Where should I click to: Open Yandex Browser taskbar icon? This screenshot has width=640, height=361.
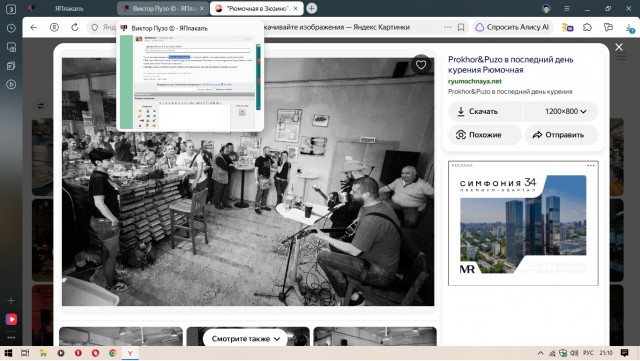tap(130, 353)
